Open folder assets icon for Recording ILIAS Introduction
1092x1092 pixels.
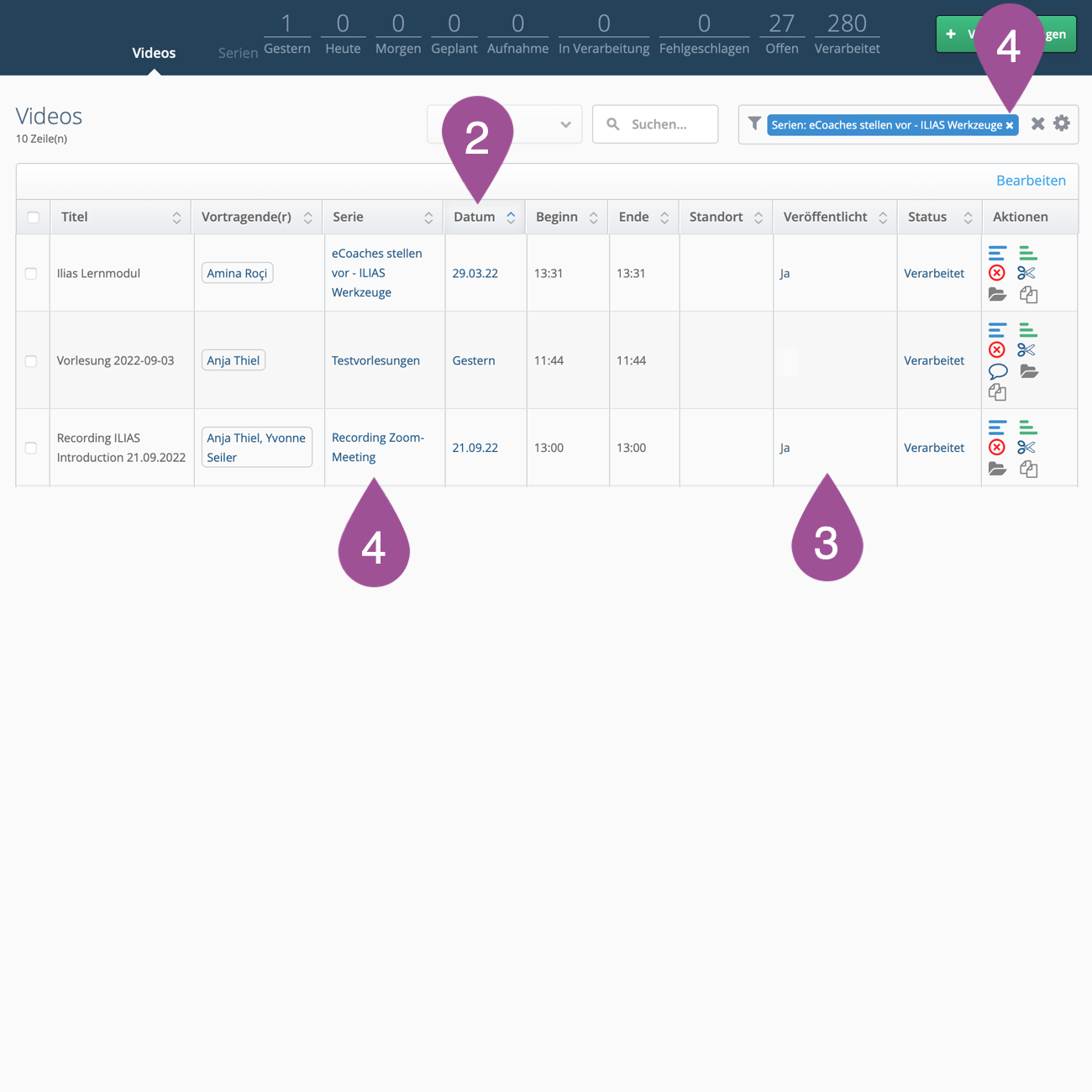tap(997, 470)
